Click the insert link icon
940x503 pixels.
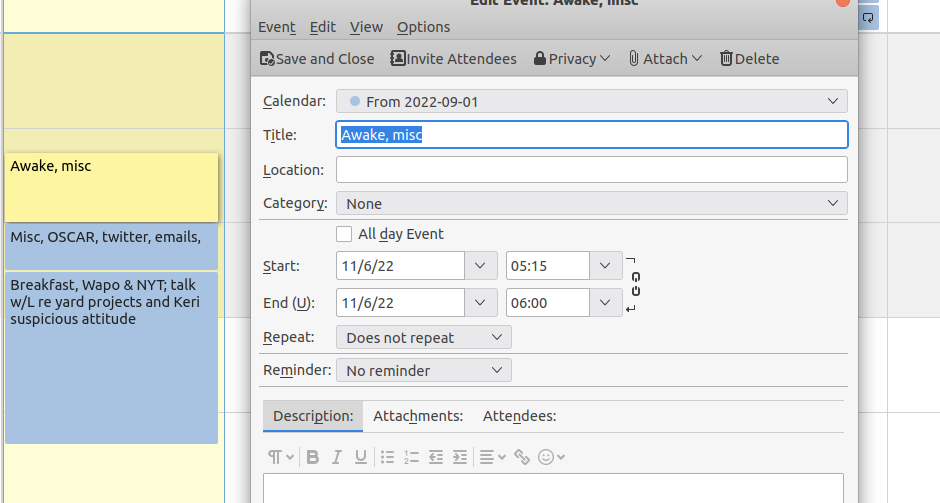pos(521,457)
